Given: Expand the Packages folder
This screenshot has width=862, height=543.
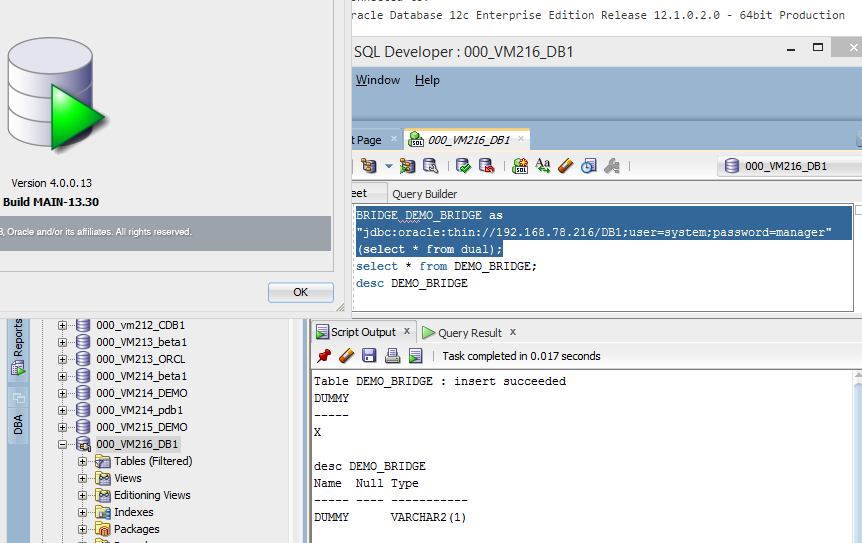Looking at the screenshot, I should 82,529.
